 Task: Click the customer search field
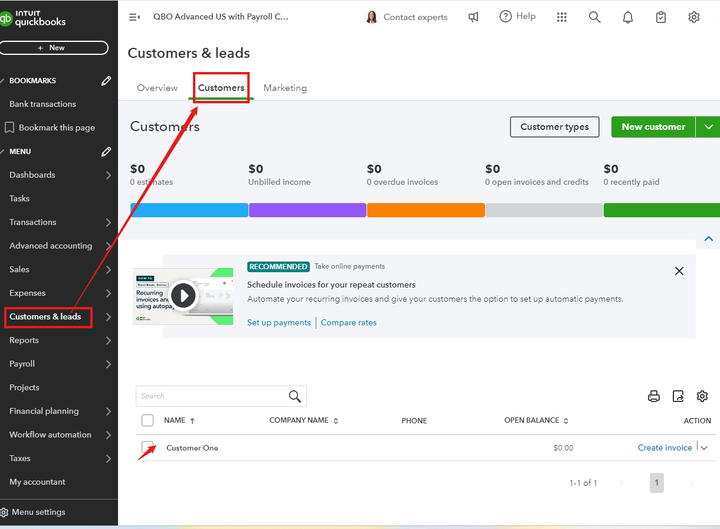tap(221, 396)
